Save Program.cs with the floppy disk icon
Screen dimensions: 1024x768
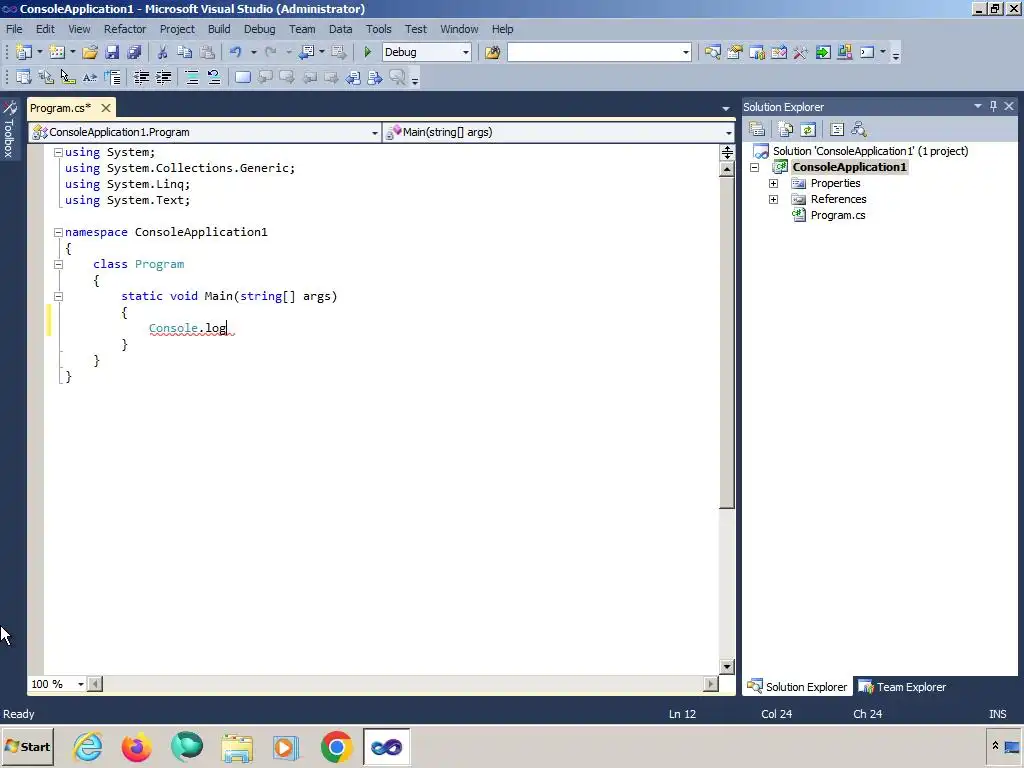(x=112, y=52)
